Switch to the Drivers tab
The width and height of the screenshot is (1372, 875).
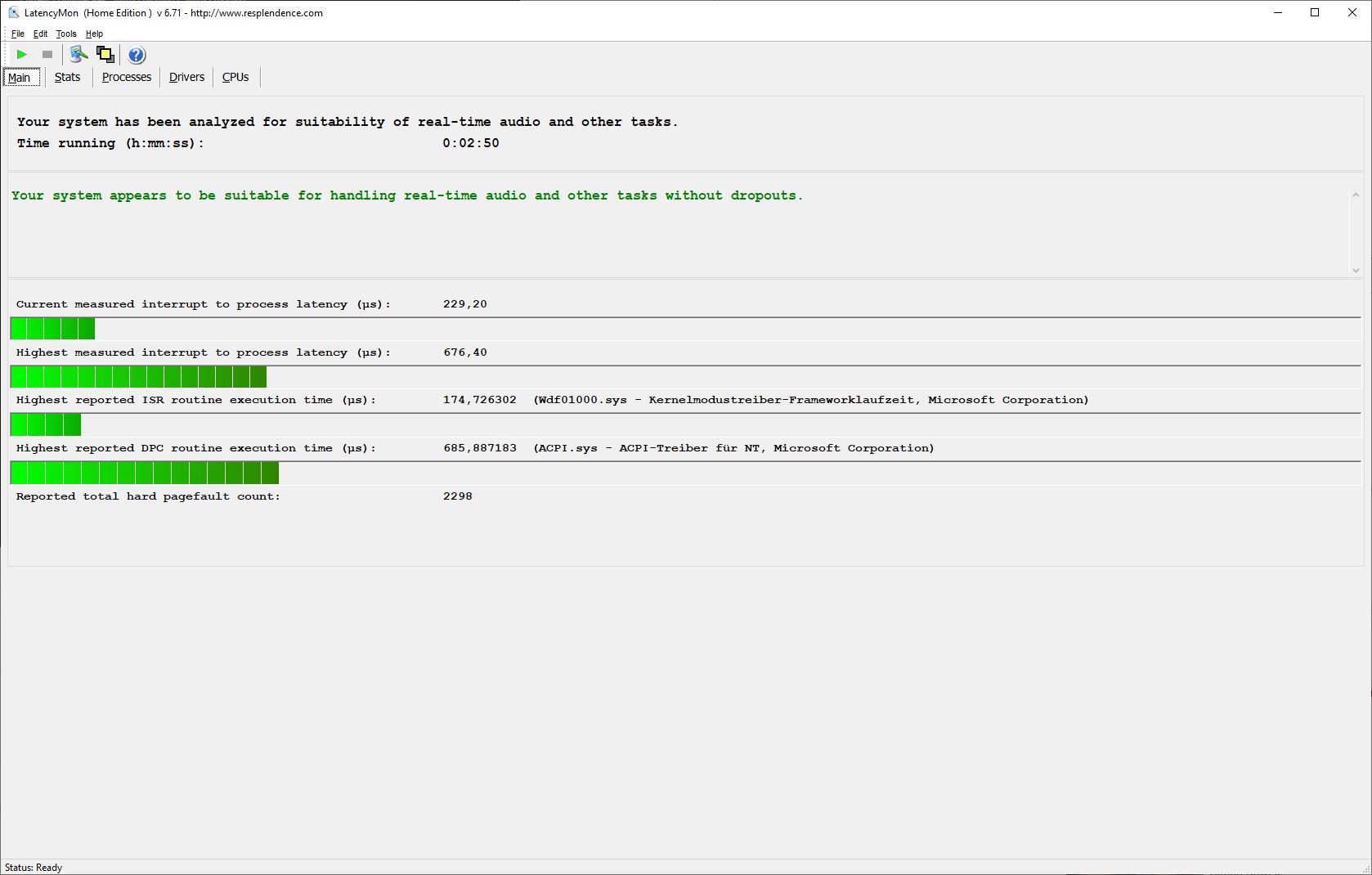186,77
